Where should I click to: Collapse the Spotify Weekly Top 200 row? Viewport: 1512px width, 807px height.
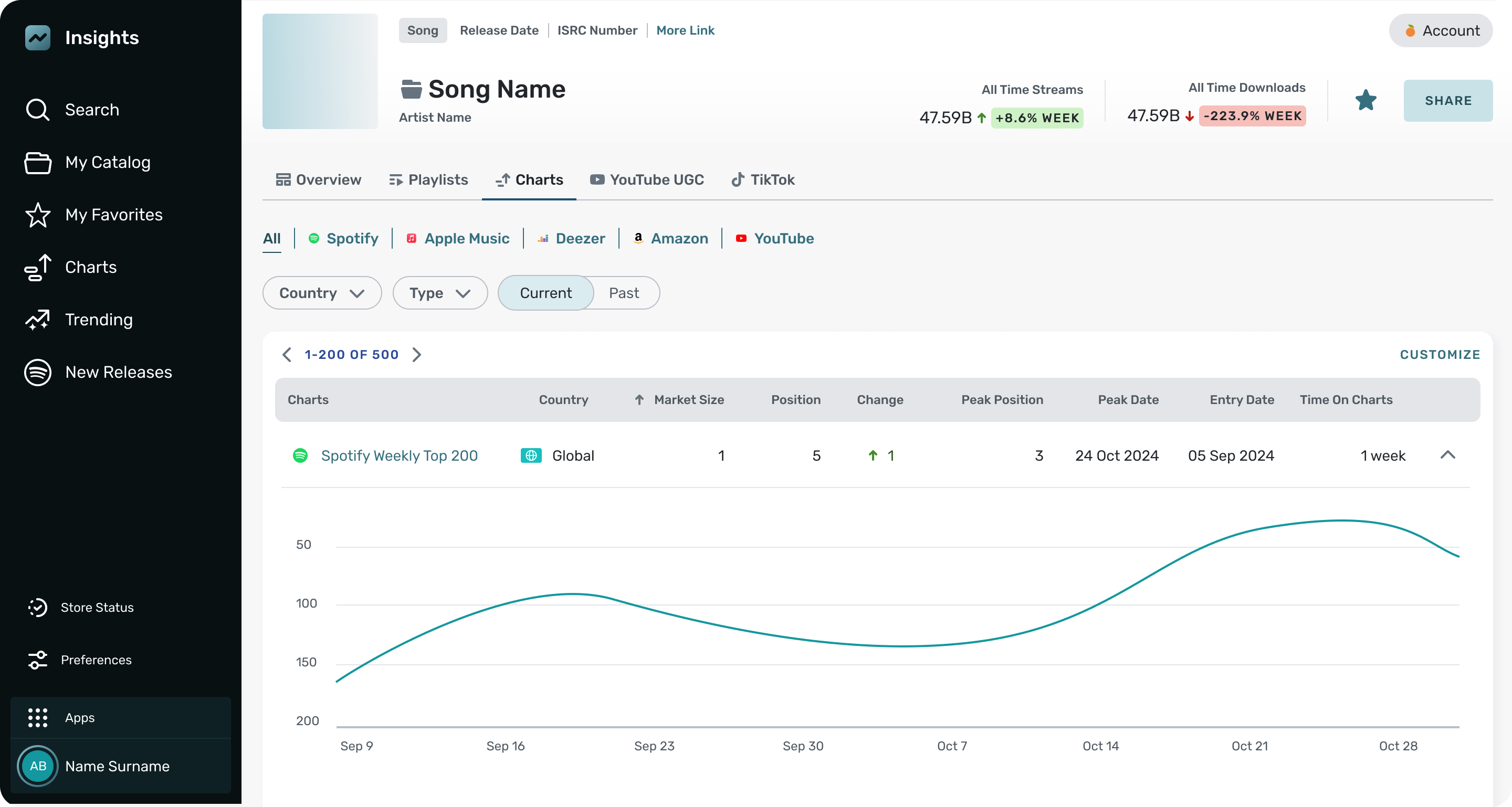1447,455
